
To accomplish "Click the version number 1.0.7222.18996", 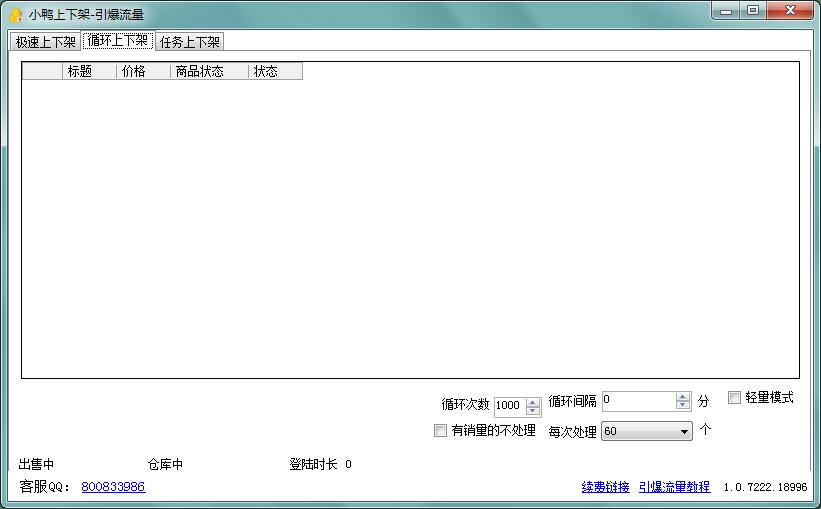I will pos(765,488).
